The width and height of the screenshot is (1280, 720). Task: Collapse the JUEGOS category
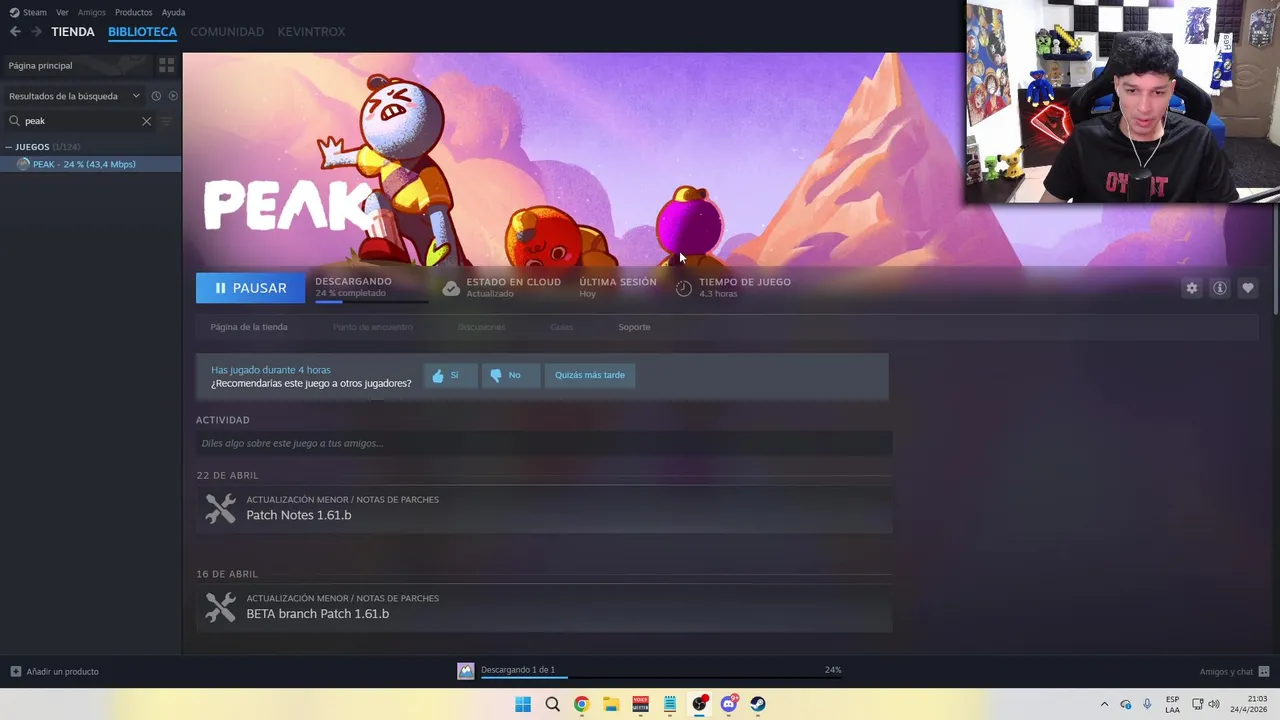[9, 147]
